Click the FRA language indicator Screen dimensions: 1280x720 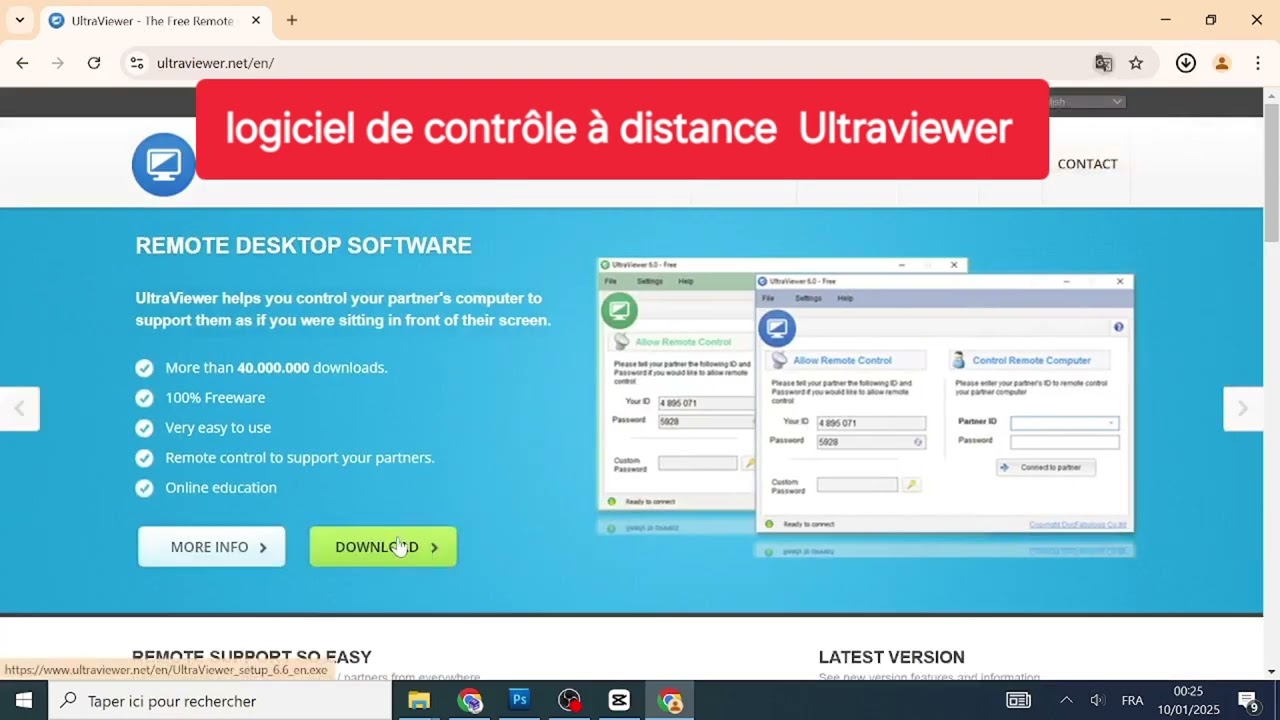(x=1132, y=700)
